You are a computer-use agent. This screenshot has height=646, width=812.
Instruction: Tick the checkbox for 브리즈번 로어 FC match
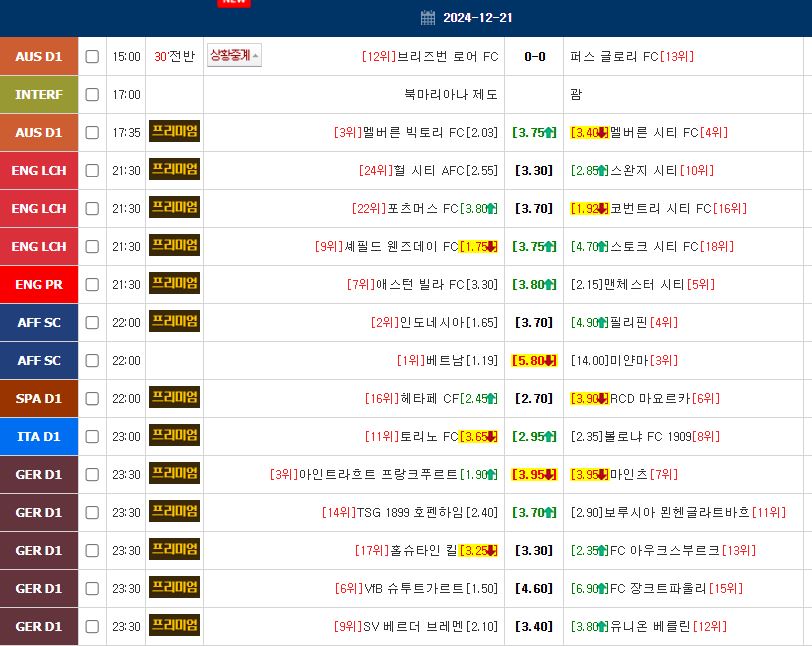(x=92, y=56)
